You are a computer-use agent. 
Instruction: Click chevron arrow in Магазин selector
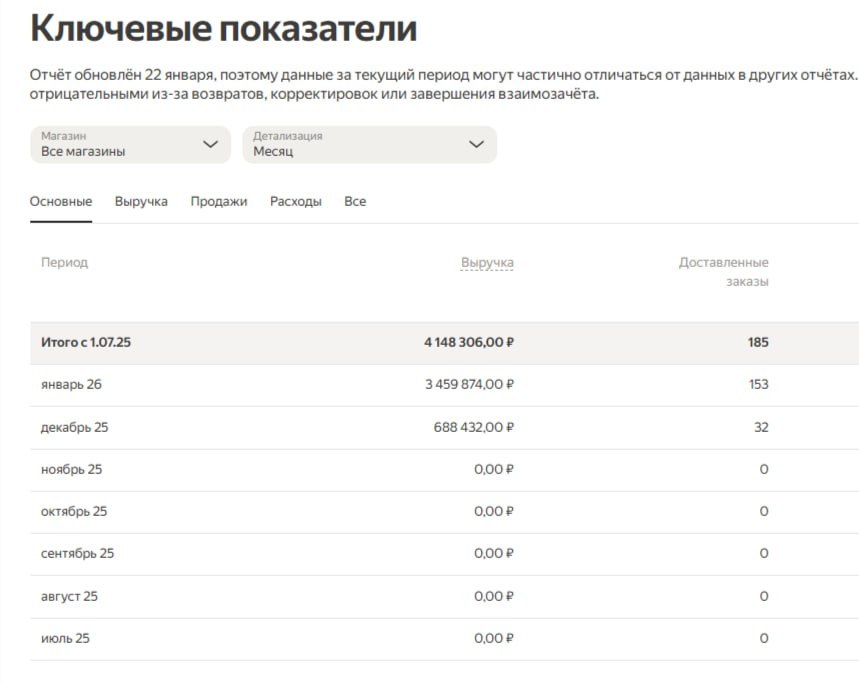[x=210, y=145]
